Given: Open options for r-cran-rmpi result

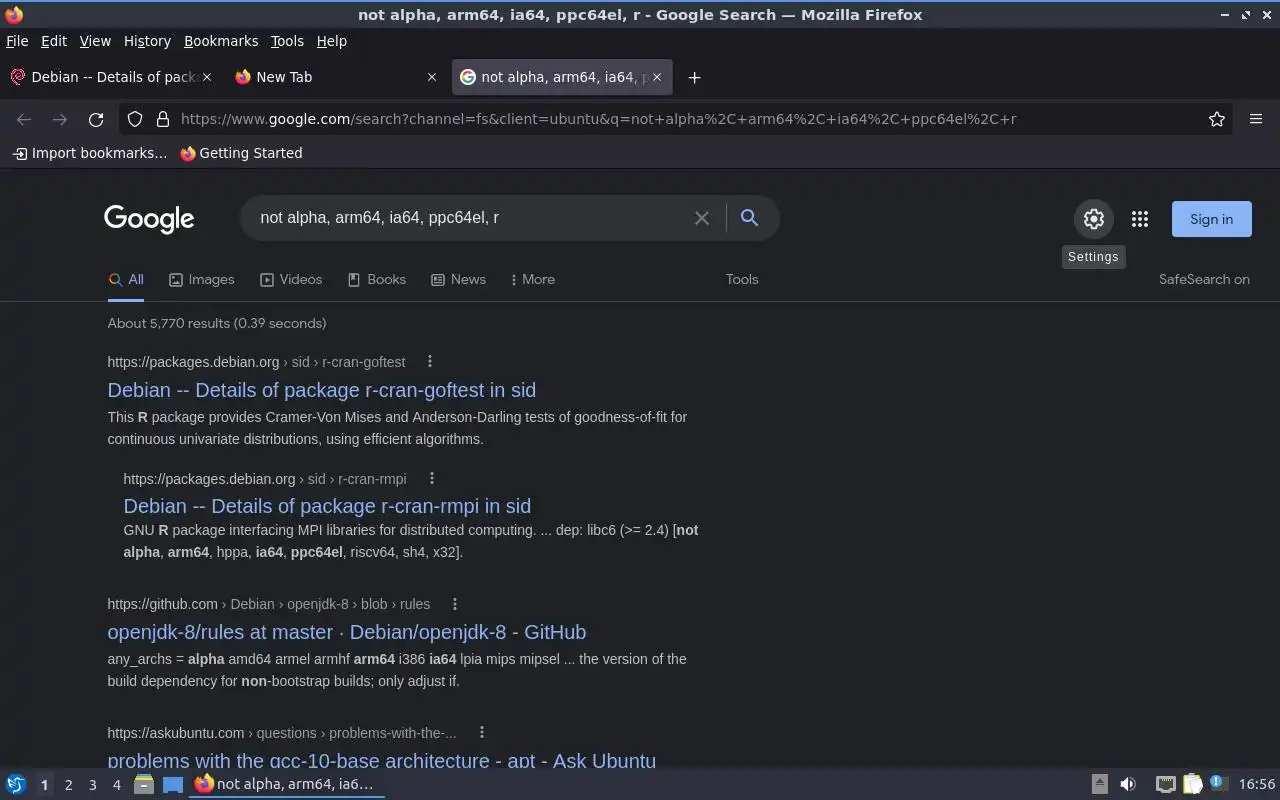Looking at the screenshot, I should click(432, 479).
